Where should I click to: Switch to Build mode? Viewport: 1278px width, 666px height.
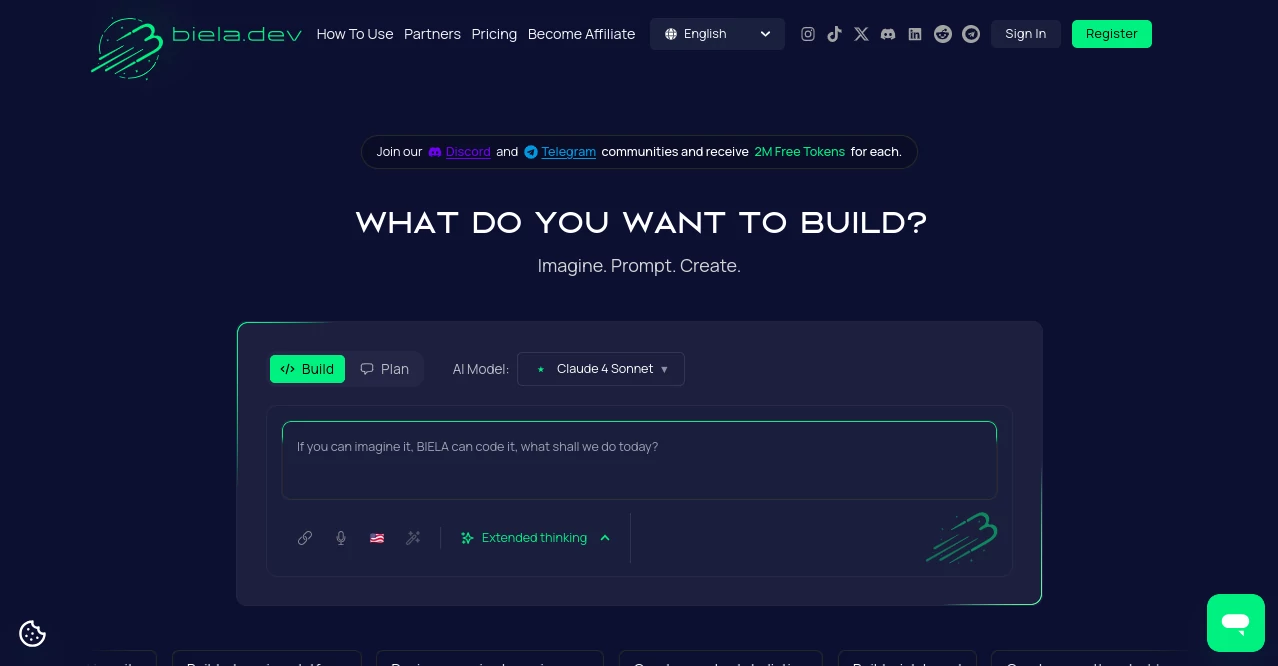coord(307,368)
